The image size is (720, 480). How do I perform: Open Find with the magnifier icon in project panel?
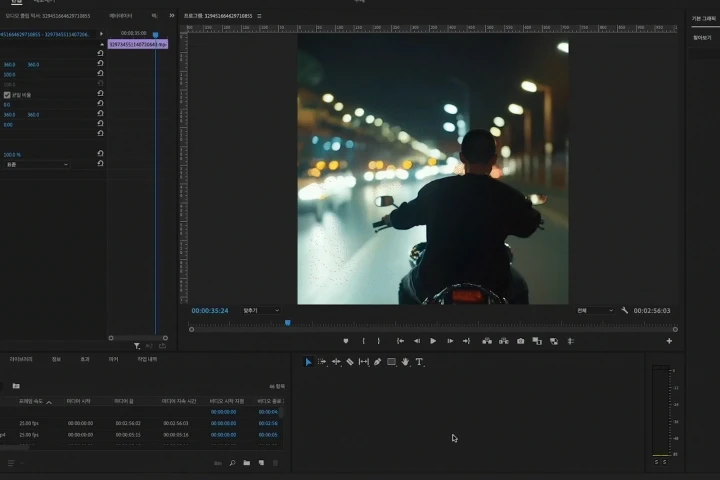(232, 463)
